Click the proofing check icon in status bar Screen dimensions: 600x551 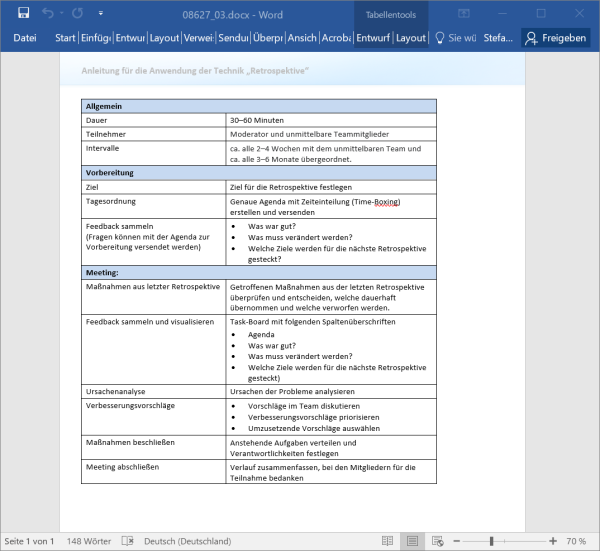pos(127,541)
